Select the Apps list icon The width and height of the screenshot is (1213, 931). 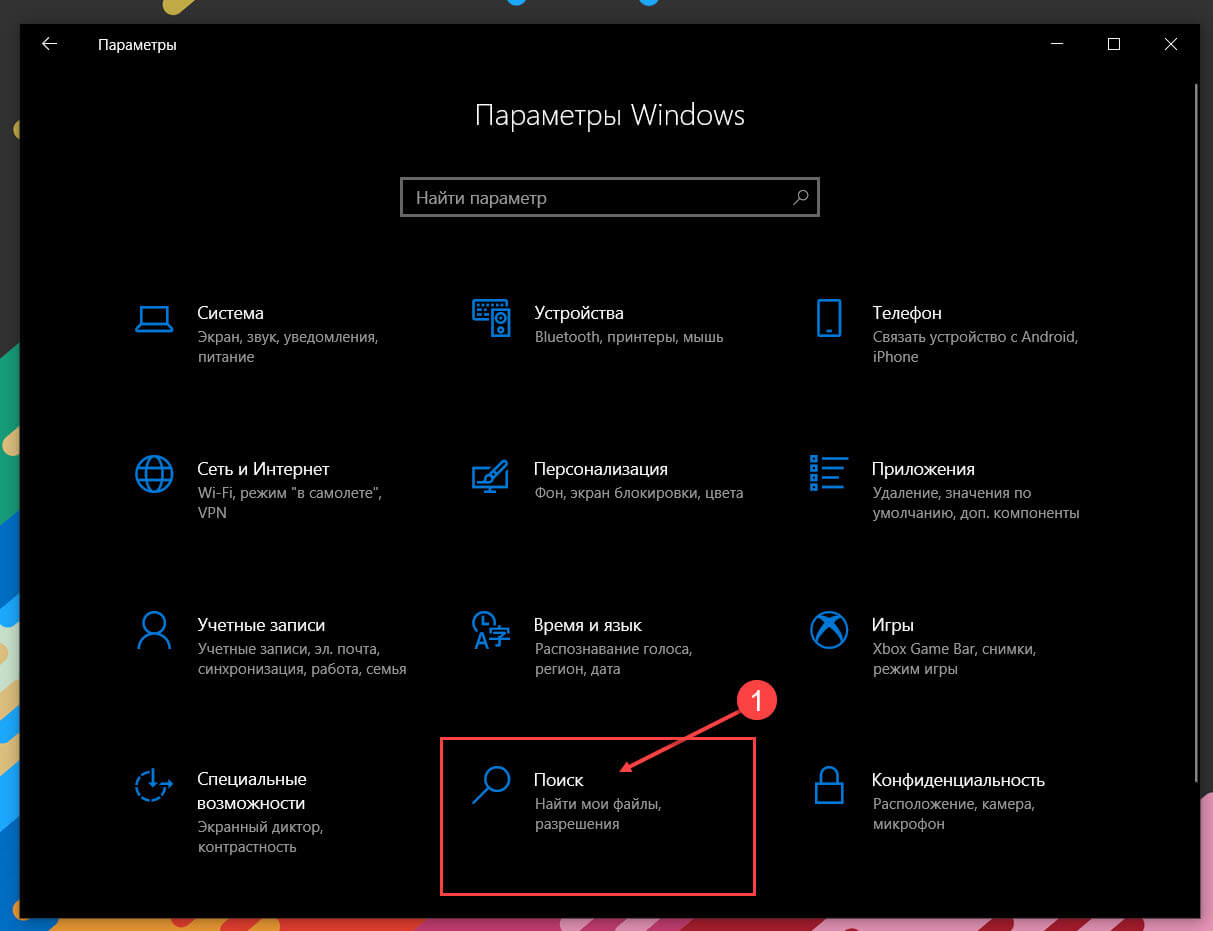click(x=828, y=473)
